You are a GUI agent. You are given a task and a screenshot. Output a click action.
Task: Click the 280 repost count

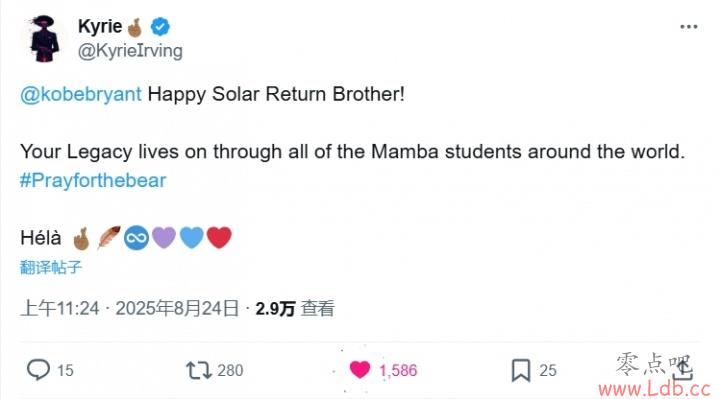(x=230, y=371)
